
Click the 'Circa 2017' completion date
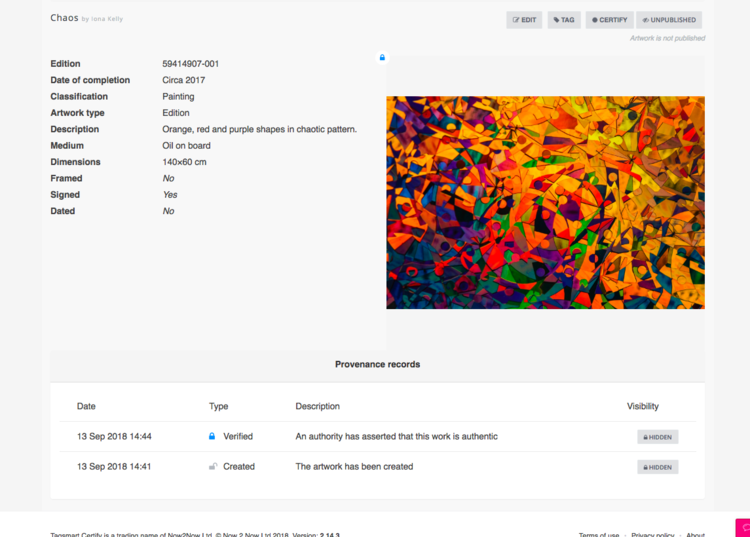click(184, 80)
